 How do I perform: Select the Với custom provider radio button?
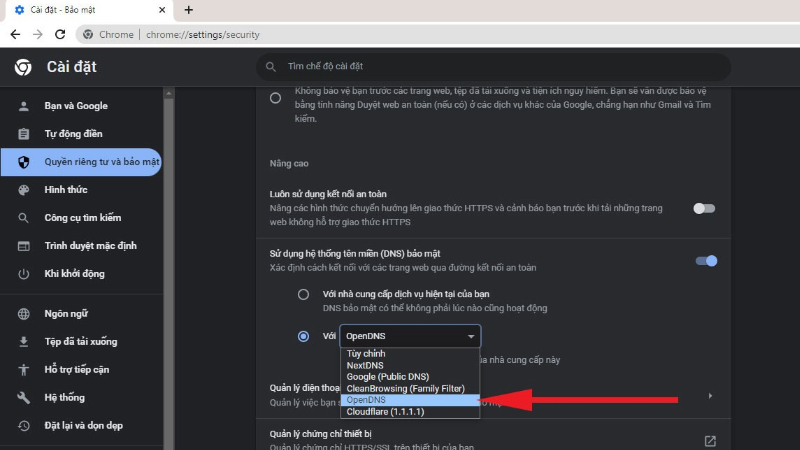304,336
